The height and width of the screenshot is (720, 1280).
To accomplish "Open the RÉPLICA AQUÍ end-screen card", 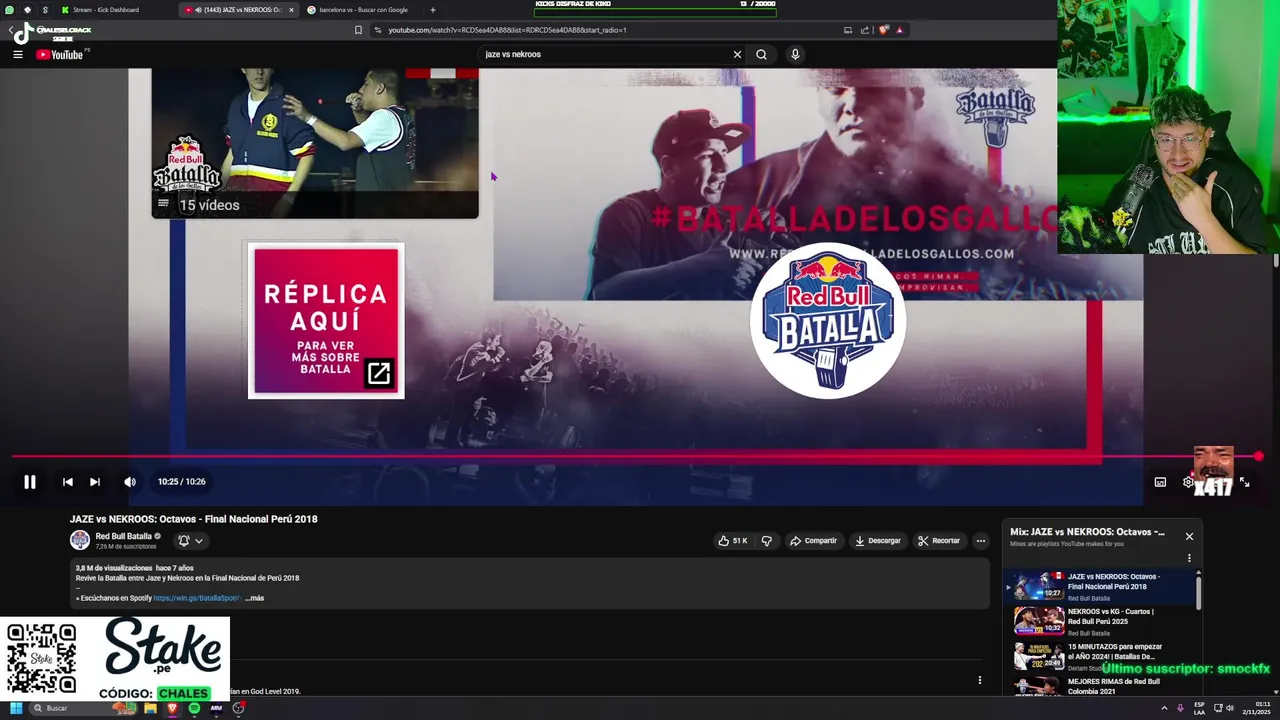I will (326, 320).
